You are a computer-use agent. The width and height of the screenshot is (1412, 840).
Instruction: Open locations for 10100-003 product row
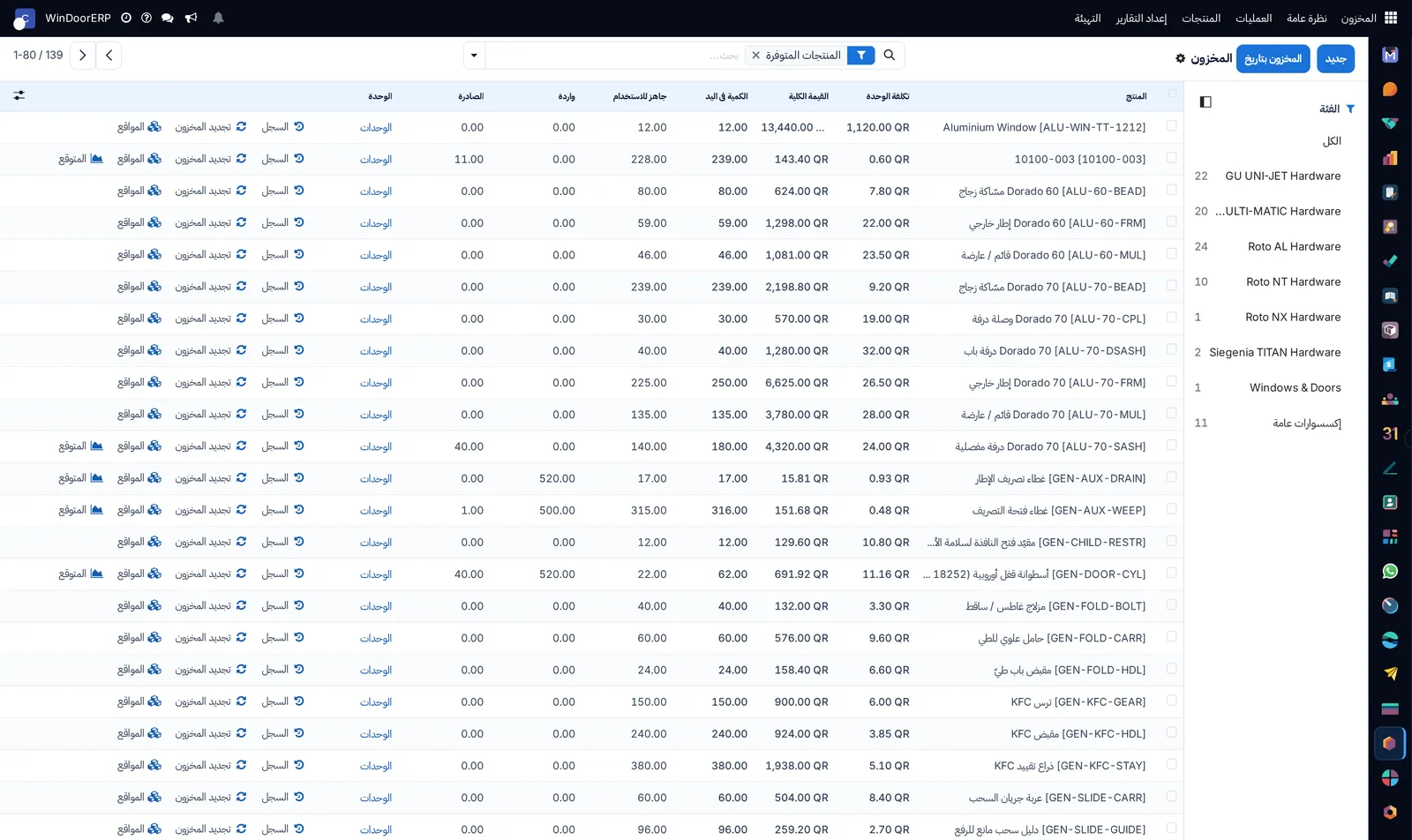[x=139, y=159]
